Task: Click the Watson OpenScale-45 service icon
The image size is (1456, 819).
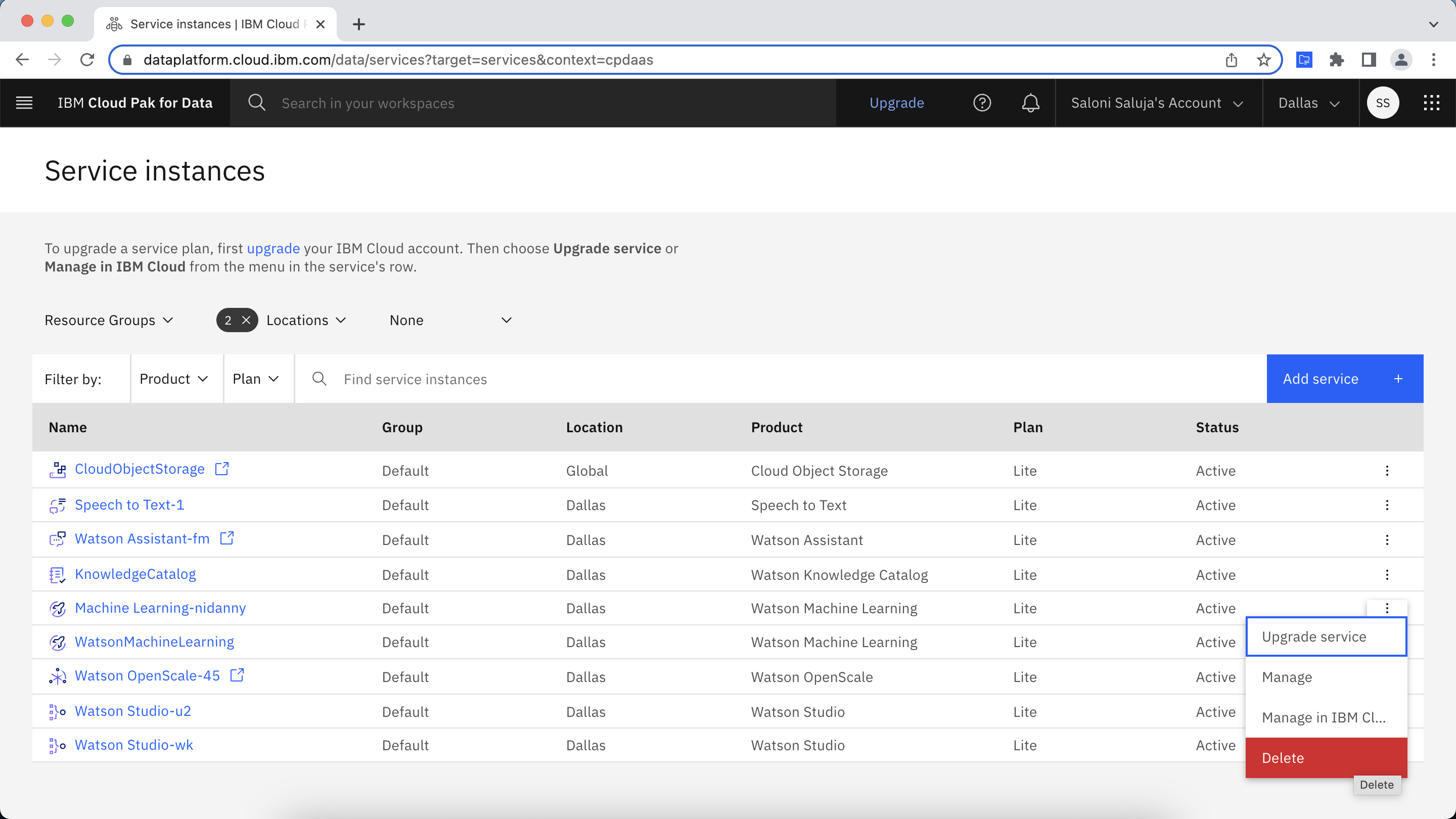Action: (57, 676)
